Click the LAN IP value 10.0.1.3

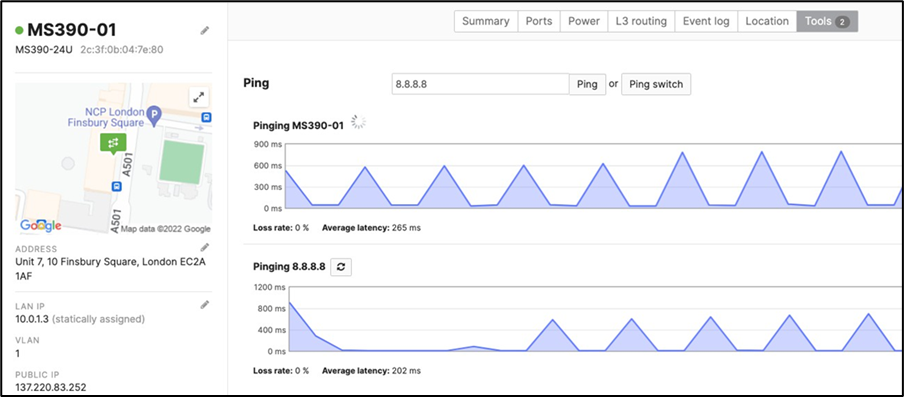(32, 319)
